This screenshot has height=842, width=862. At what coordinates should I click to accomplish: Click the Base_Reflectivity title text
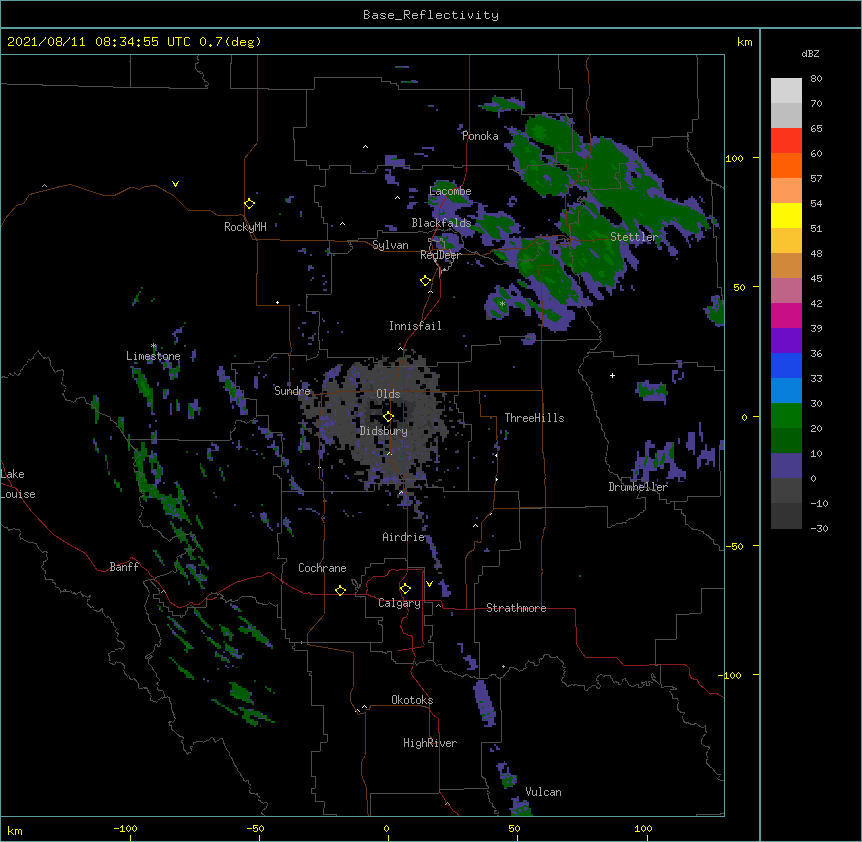(x=431, y=15)
